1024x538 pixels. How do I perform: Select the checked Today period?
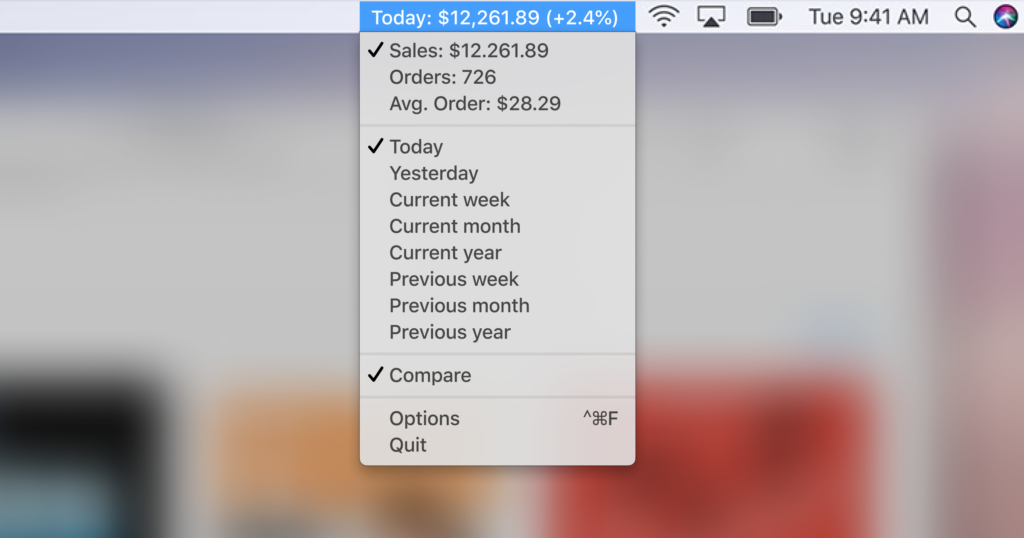pos(497,146)
